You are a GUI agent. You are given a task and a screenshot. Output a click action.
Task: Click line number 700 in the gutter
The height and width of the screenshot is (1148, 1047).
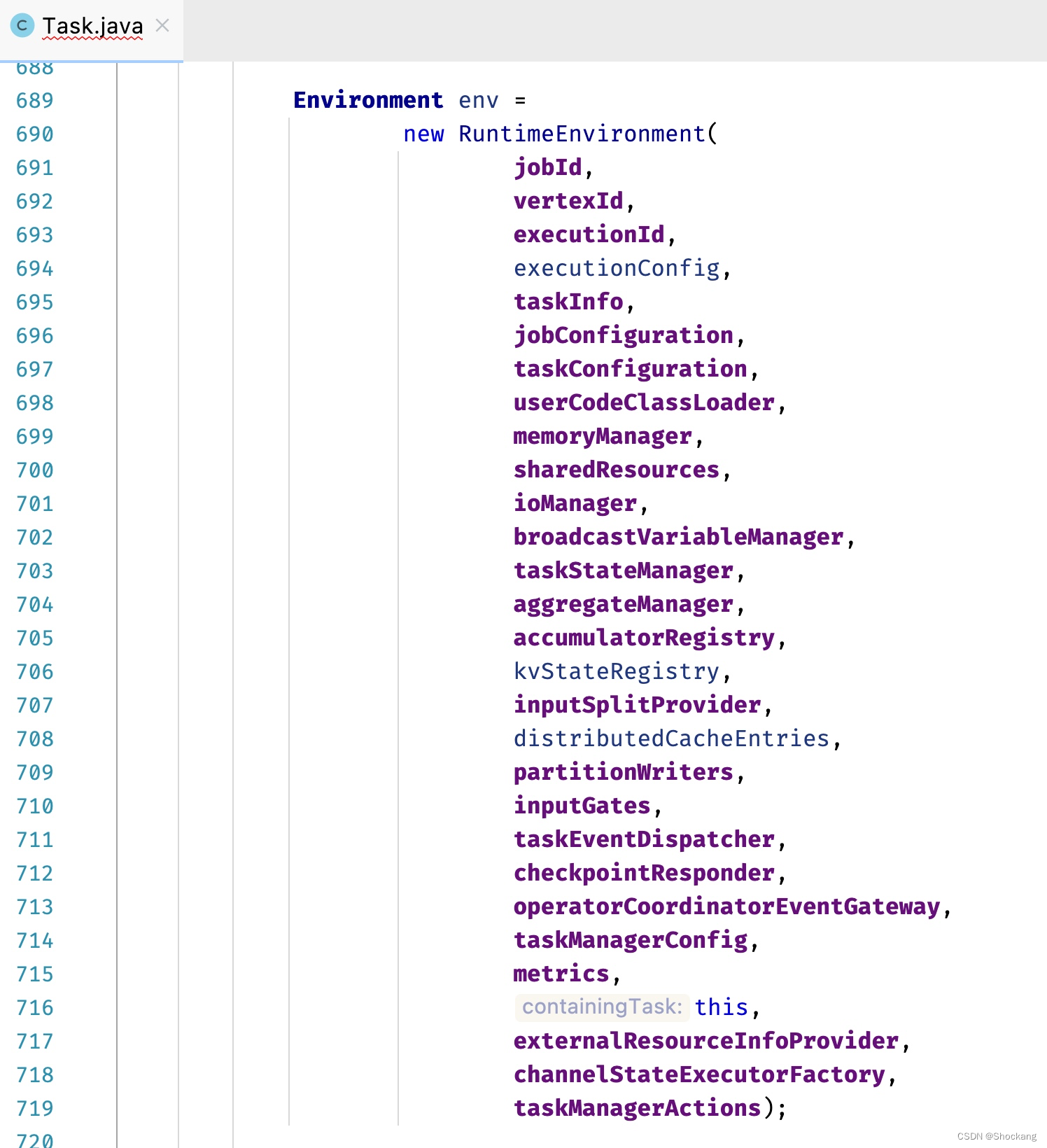click(x=34, y=470)
